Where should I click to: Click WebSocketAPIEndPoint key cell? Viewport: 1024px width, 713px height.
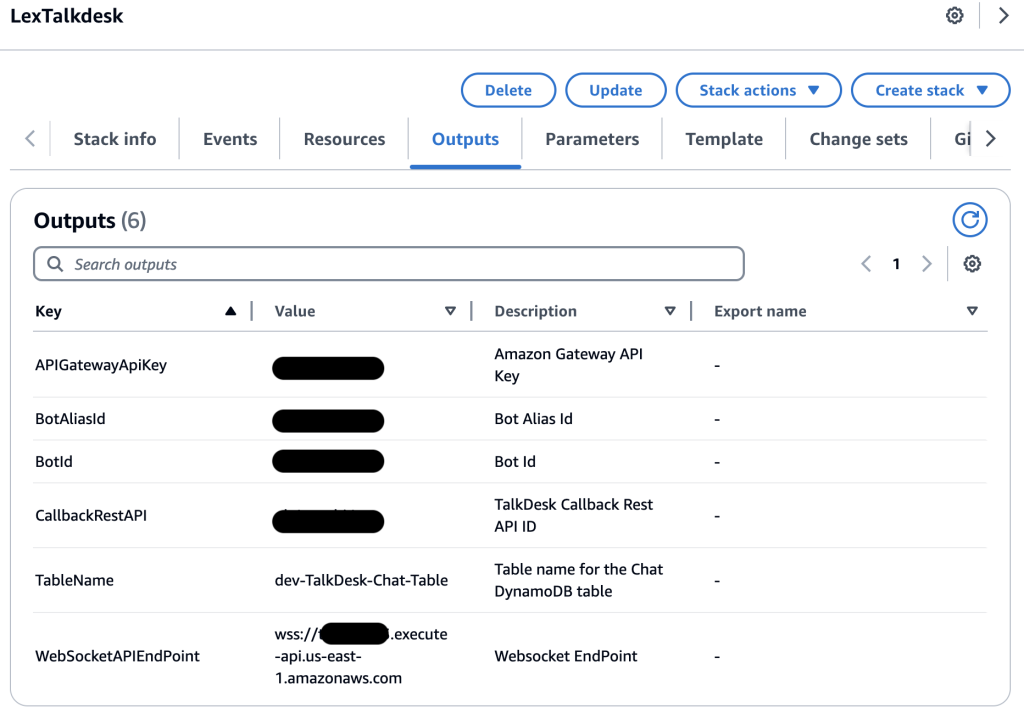[x=118, y=656]
